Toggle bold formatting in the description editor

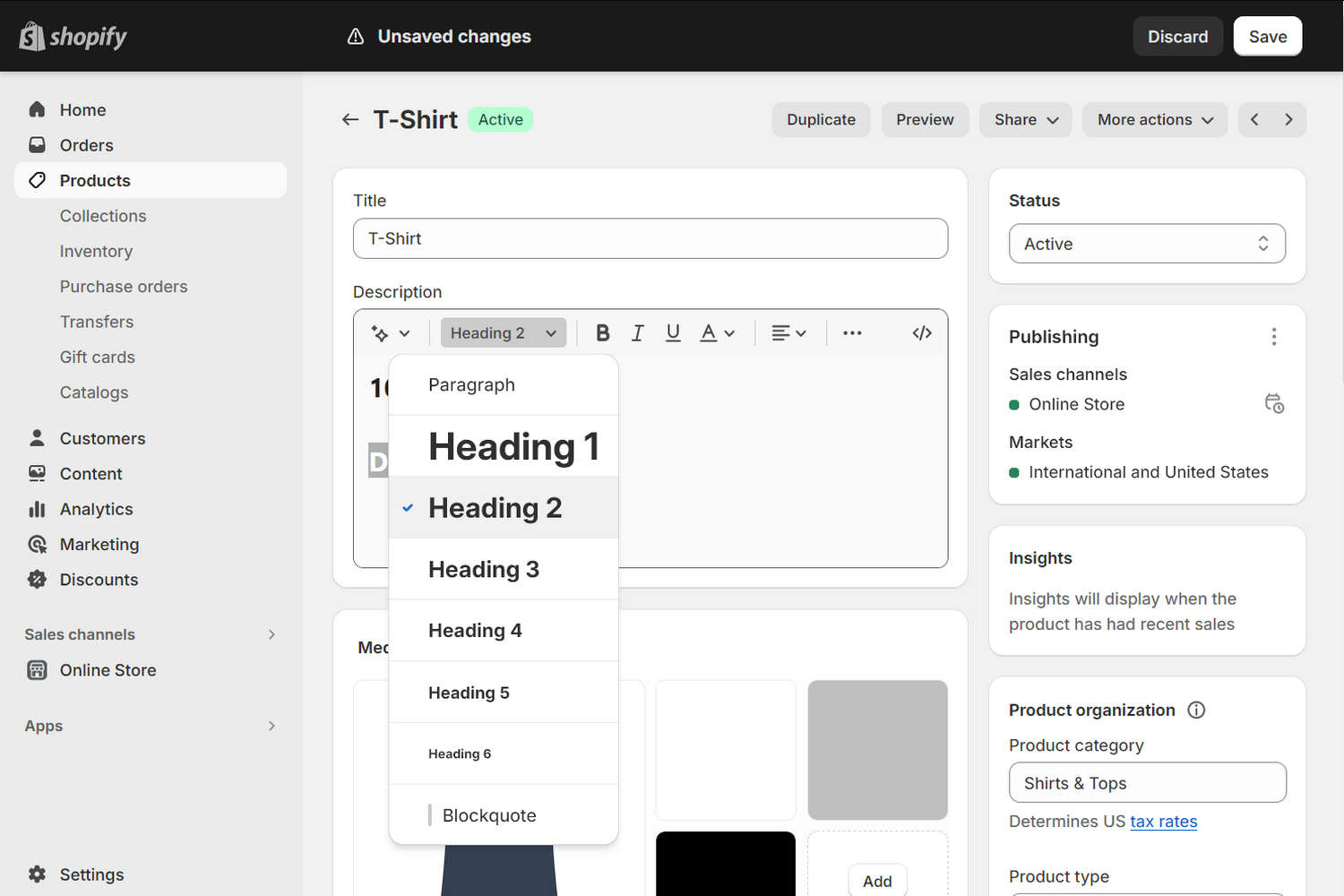tap(602, 332)
